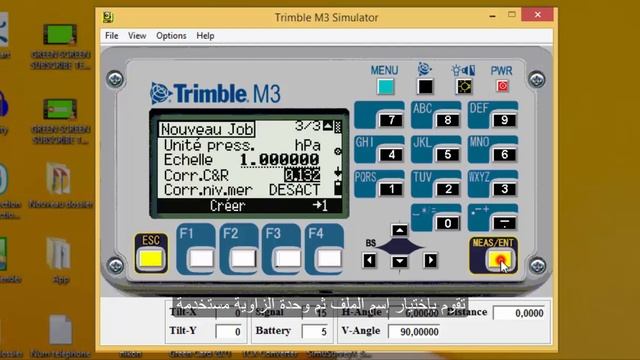This screenshot has height=360, width=640.
Task: Click keypad key 9 DEF
Action: [x=504, y=120]
